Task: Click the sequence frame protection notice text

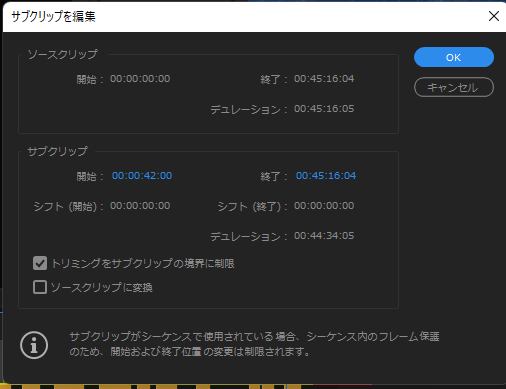Action: click(x=254, y=344)
